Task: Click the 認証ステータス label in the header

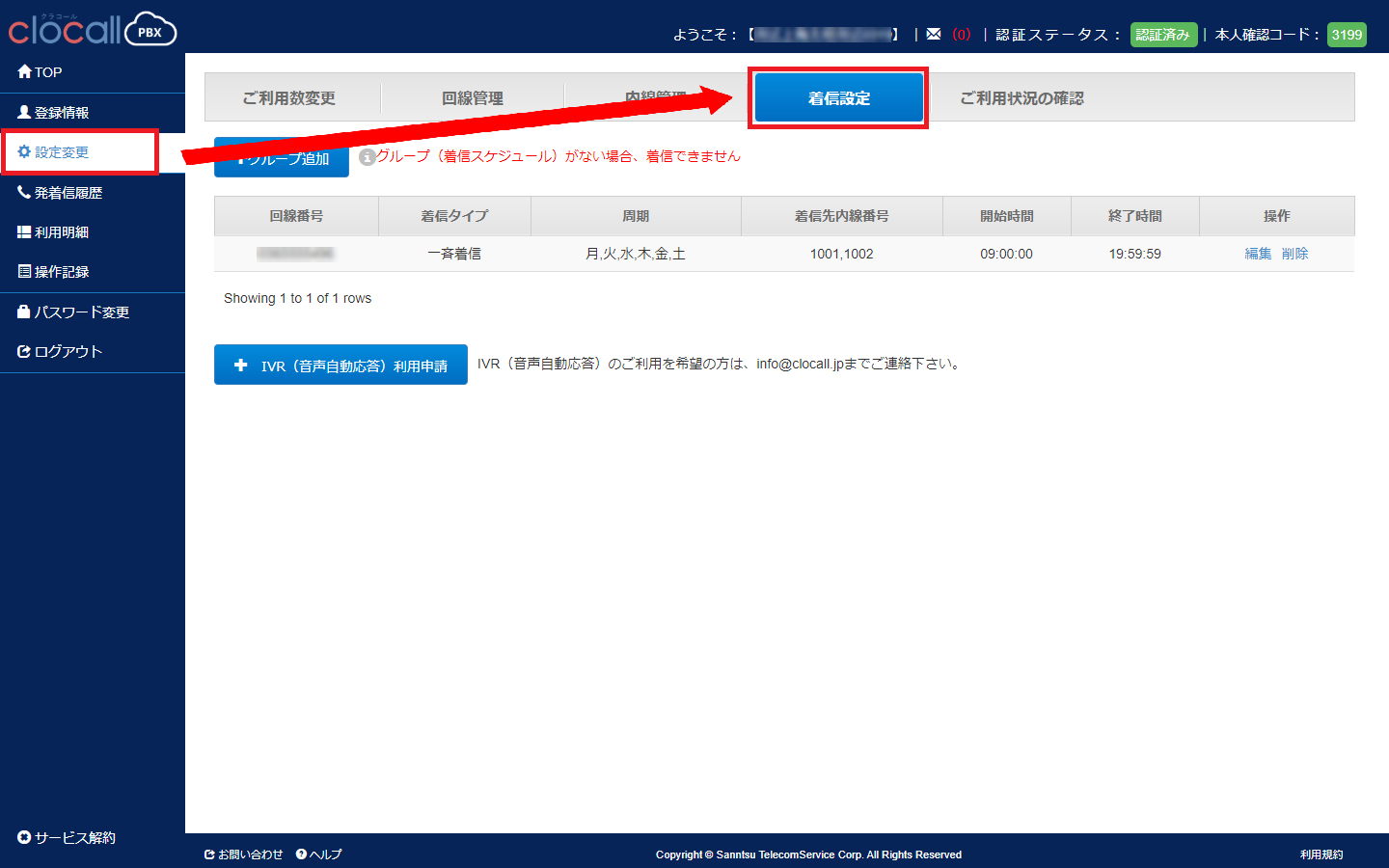Action: click(x=1058, y=35)
